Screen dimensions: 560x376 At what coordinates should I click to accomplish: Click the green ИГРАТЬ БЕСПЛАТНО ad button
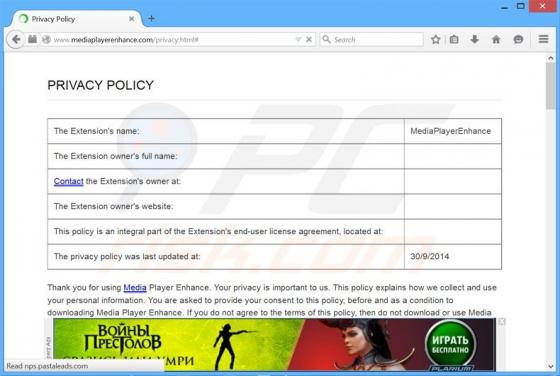(450, 343)
